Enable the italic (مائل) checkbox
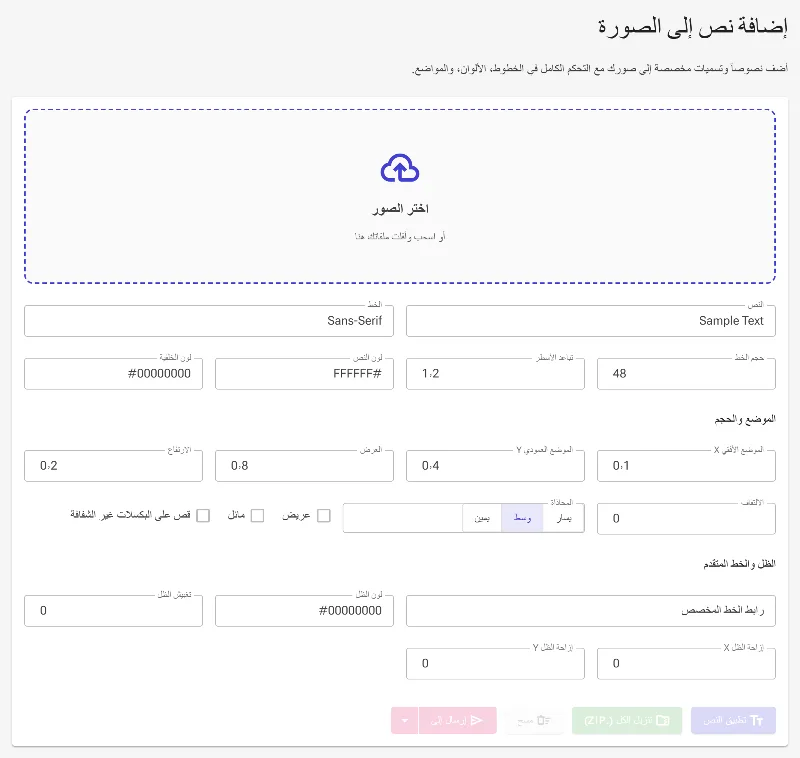The width and height of the screenshot is (800, 758). pyautogui.click(x=258, y=516)
